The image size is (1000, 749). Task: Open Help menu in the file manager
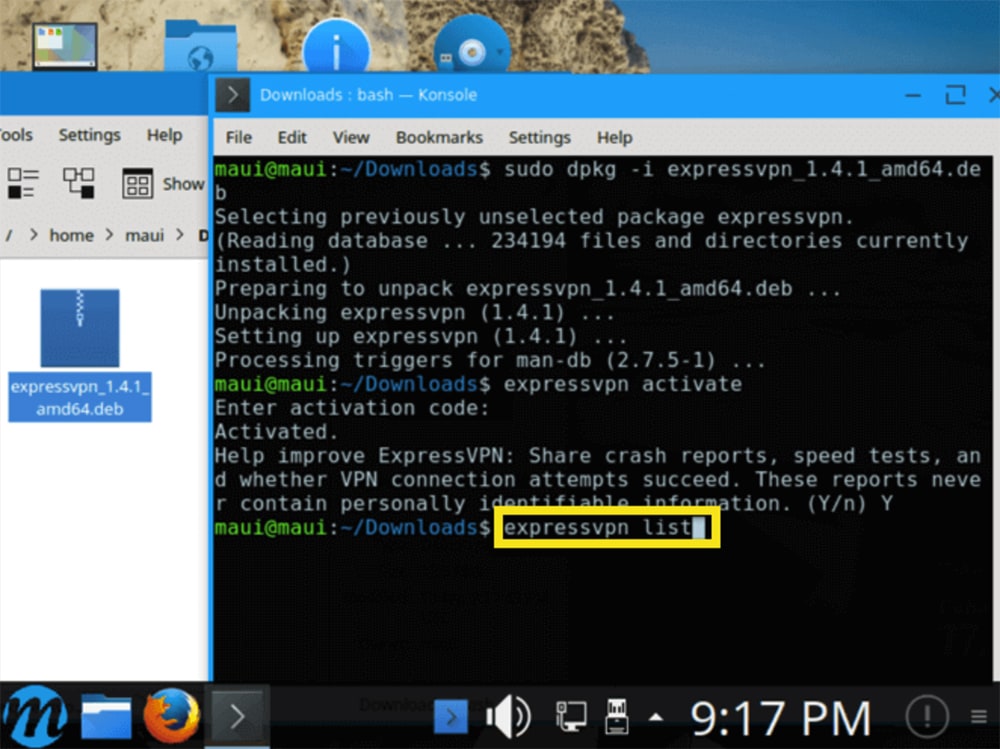tap(164, 135)
